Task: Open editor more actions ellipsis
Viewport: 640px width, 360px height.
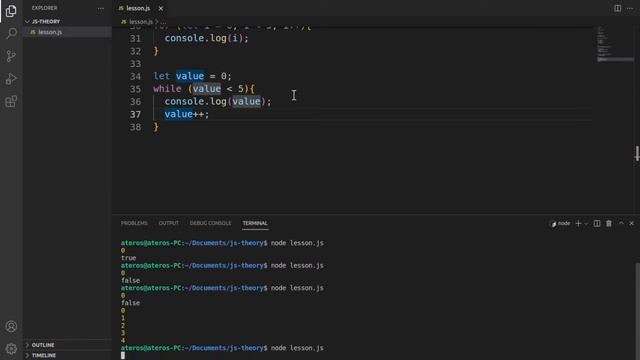Action: [x=630, y=8]
